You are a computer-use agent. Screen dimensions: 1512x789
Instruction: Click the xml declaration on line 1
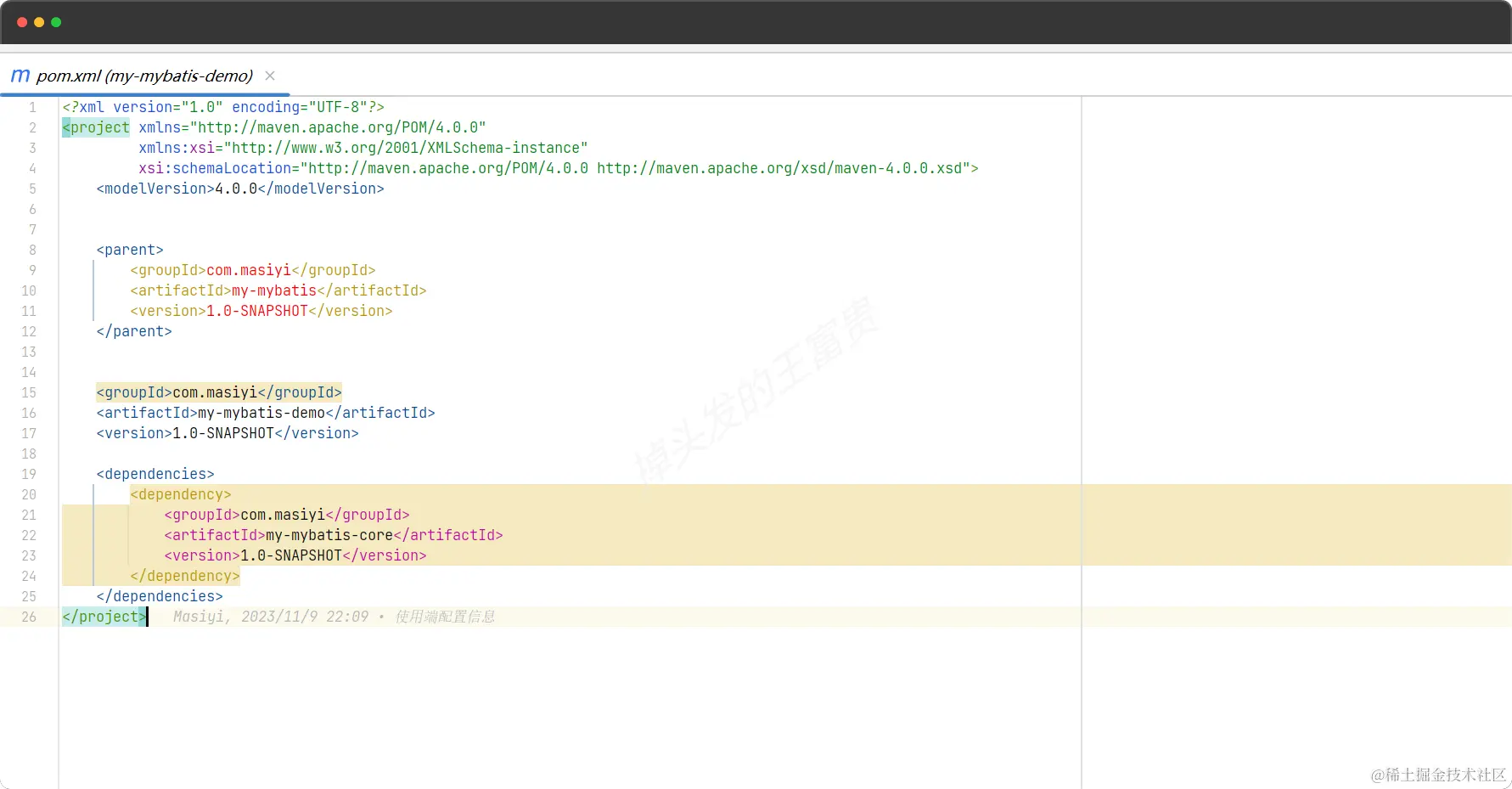(x=223, y=107)
